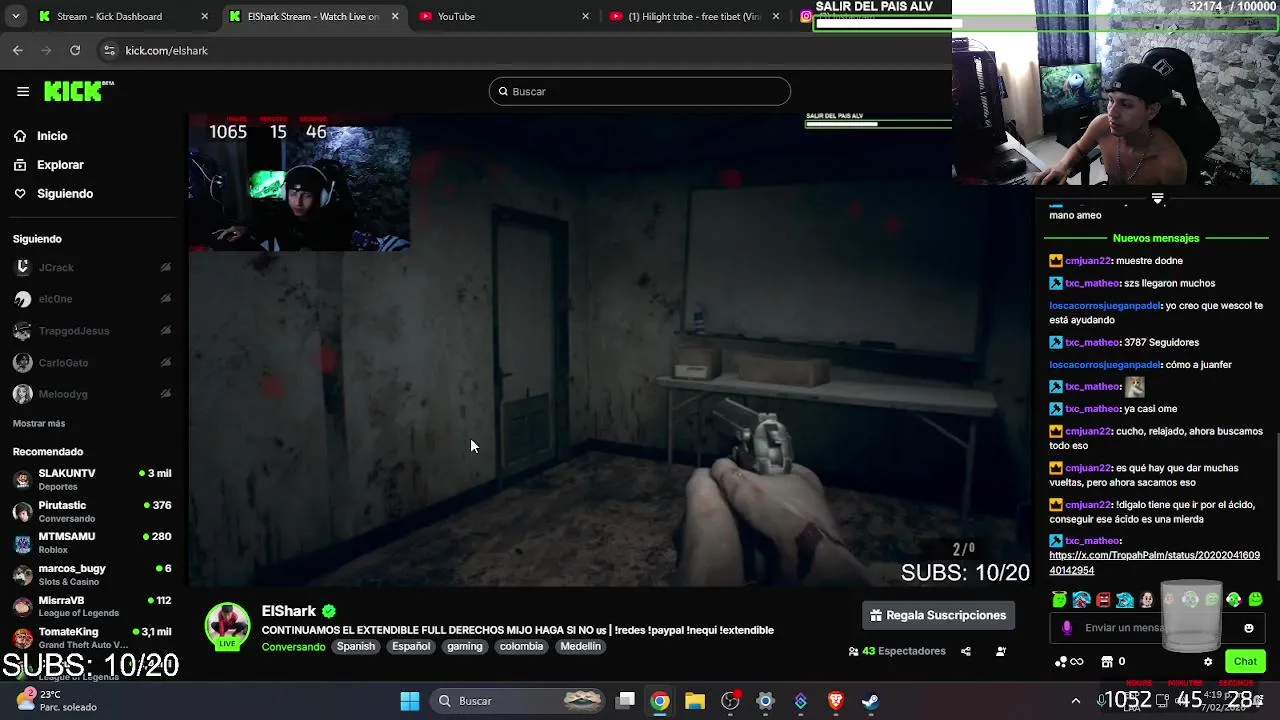This screenshot has width=1280, height=720.
Task: Open the chat shop icon showing 0
Action: coord(1113,661)
